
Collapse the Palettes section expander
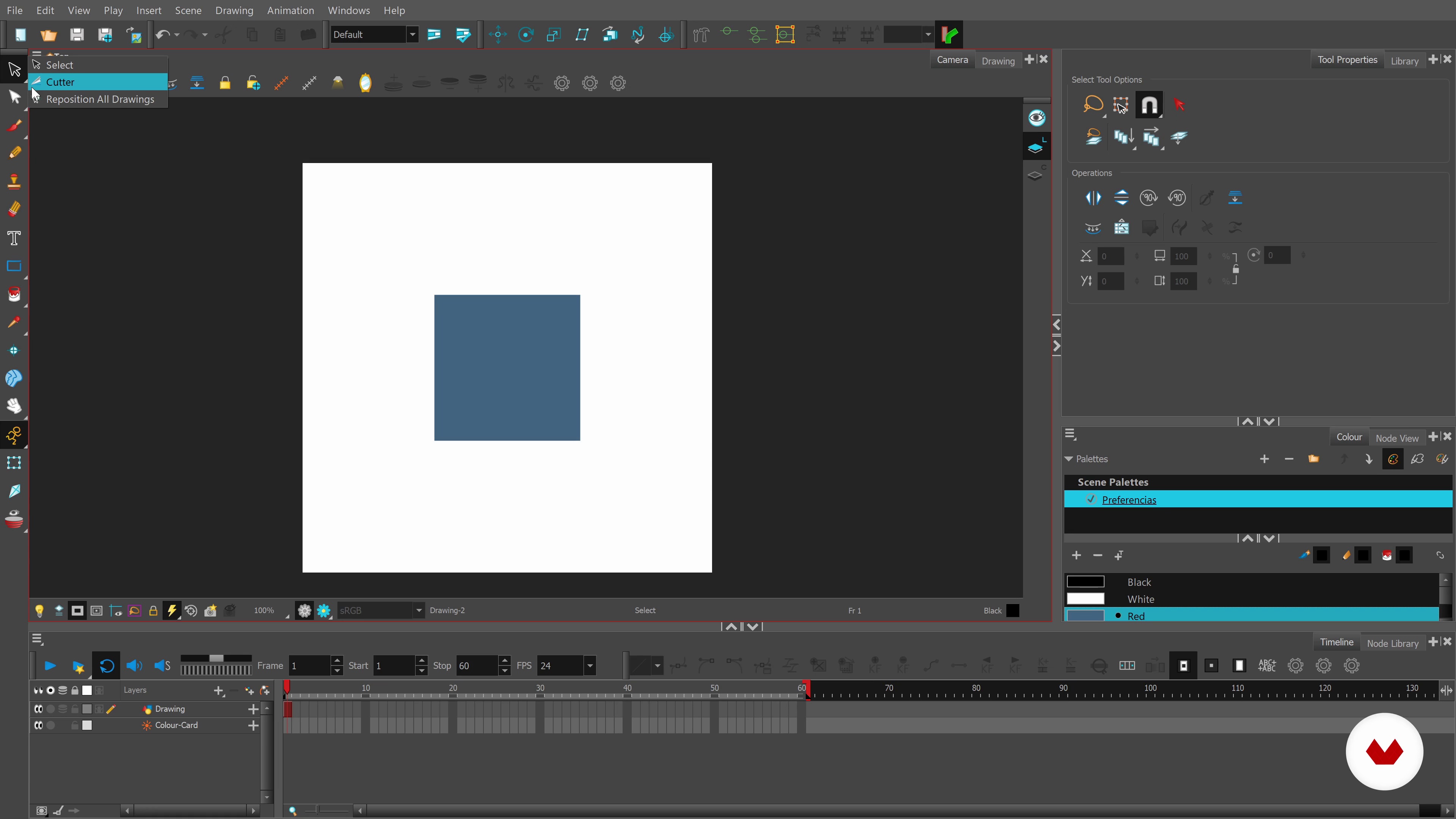point(1068,459)
